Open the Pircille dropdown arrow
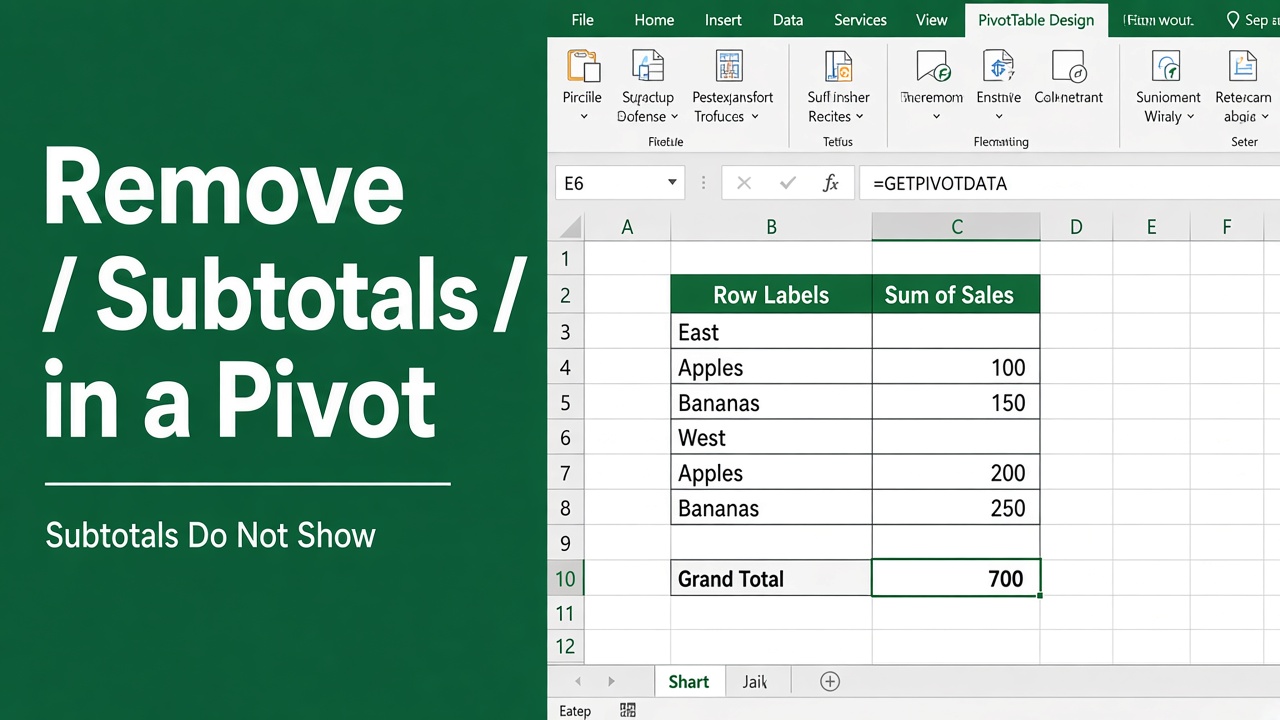This screenshot has height=720, width=1280. 583,116
